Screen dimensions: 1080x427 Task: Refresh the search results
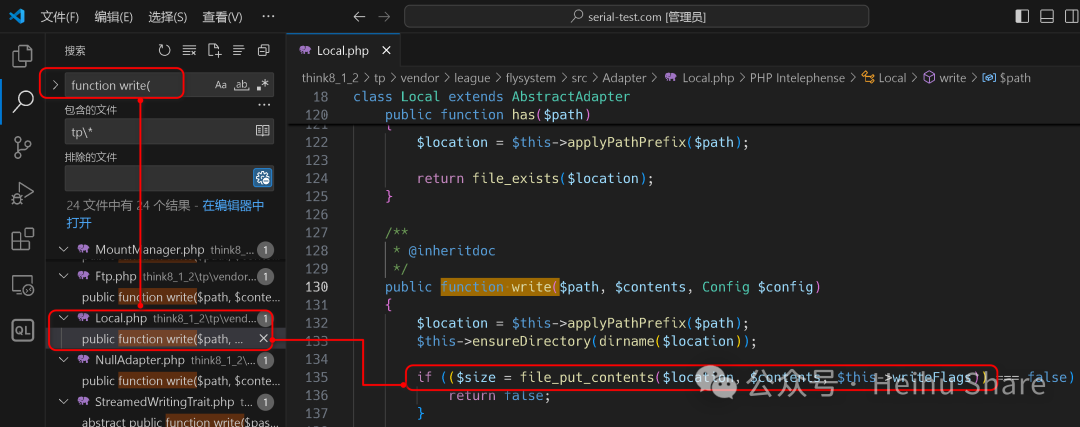(x=164, y=50)
